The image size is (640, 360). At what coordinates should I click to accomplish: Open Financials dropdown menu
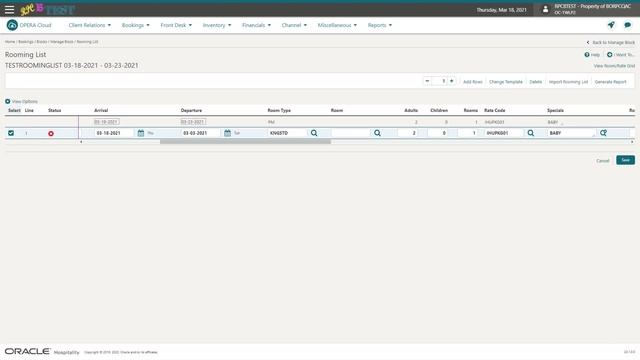[x=256, y=25]
